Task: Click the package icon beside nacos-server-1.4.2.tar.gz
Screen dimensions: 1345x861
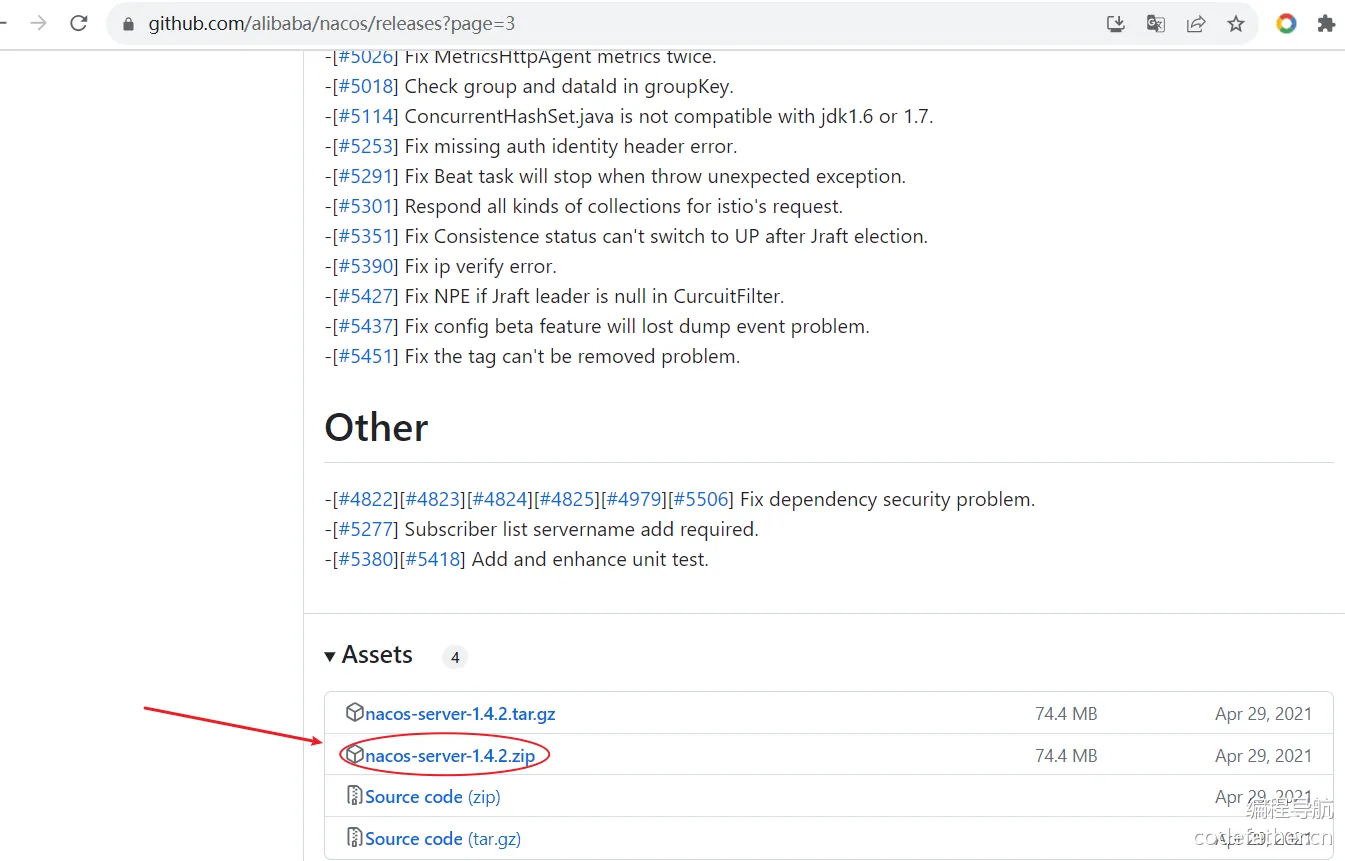Action: [354, 713]
